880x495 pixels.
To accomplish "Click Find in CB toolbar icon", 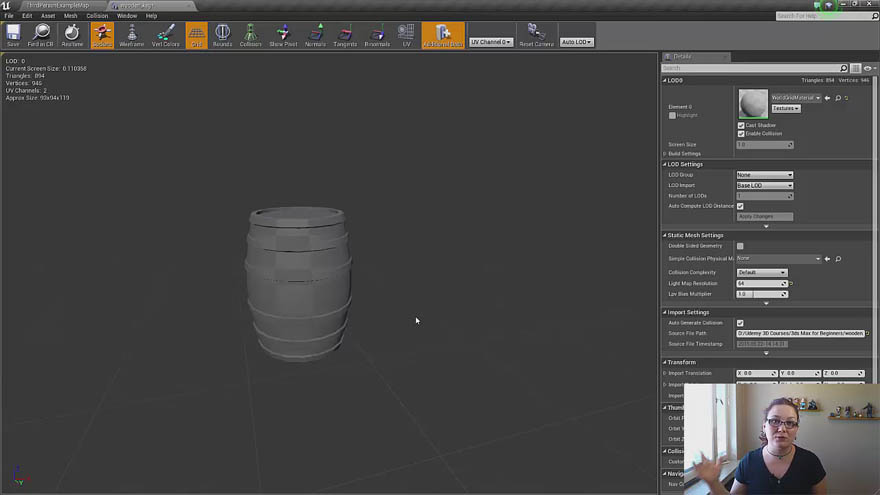I will 40,35.
